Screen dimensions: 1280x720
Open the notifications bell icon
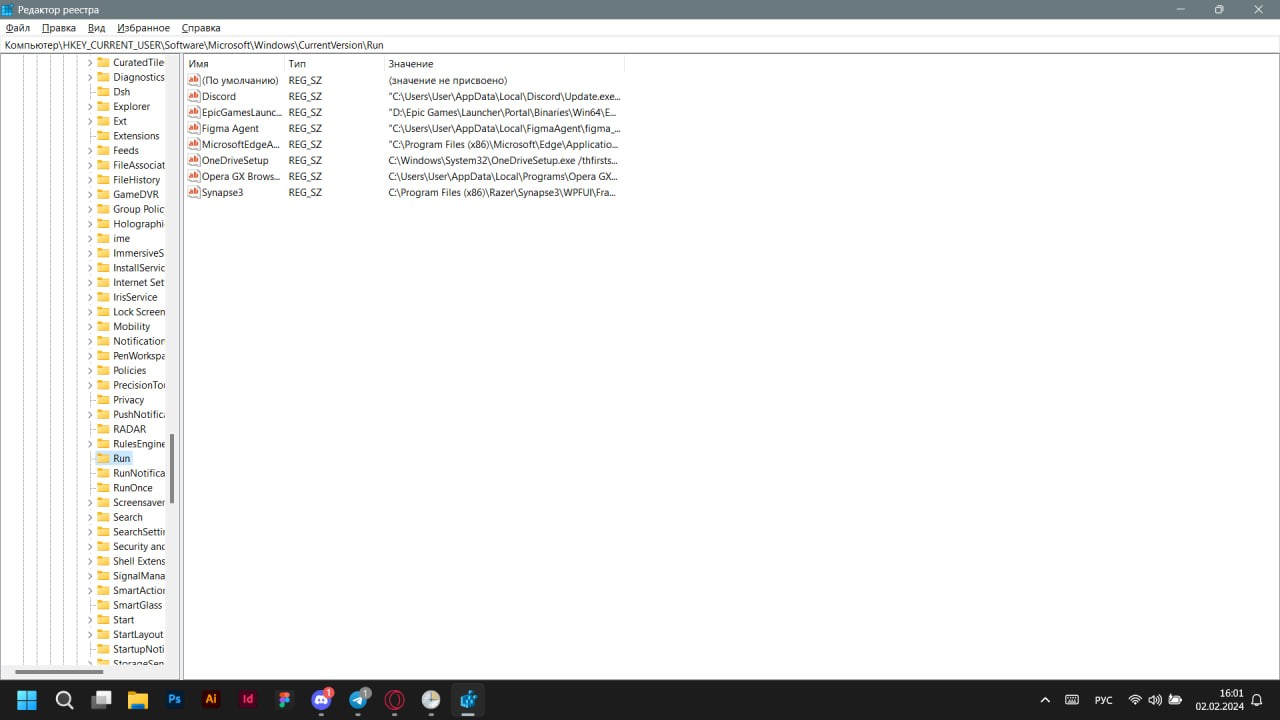point(1257,700)
